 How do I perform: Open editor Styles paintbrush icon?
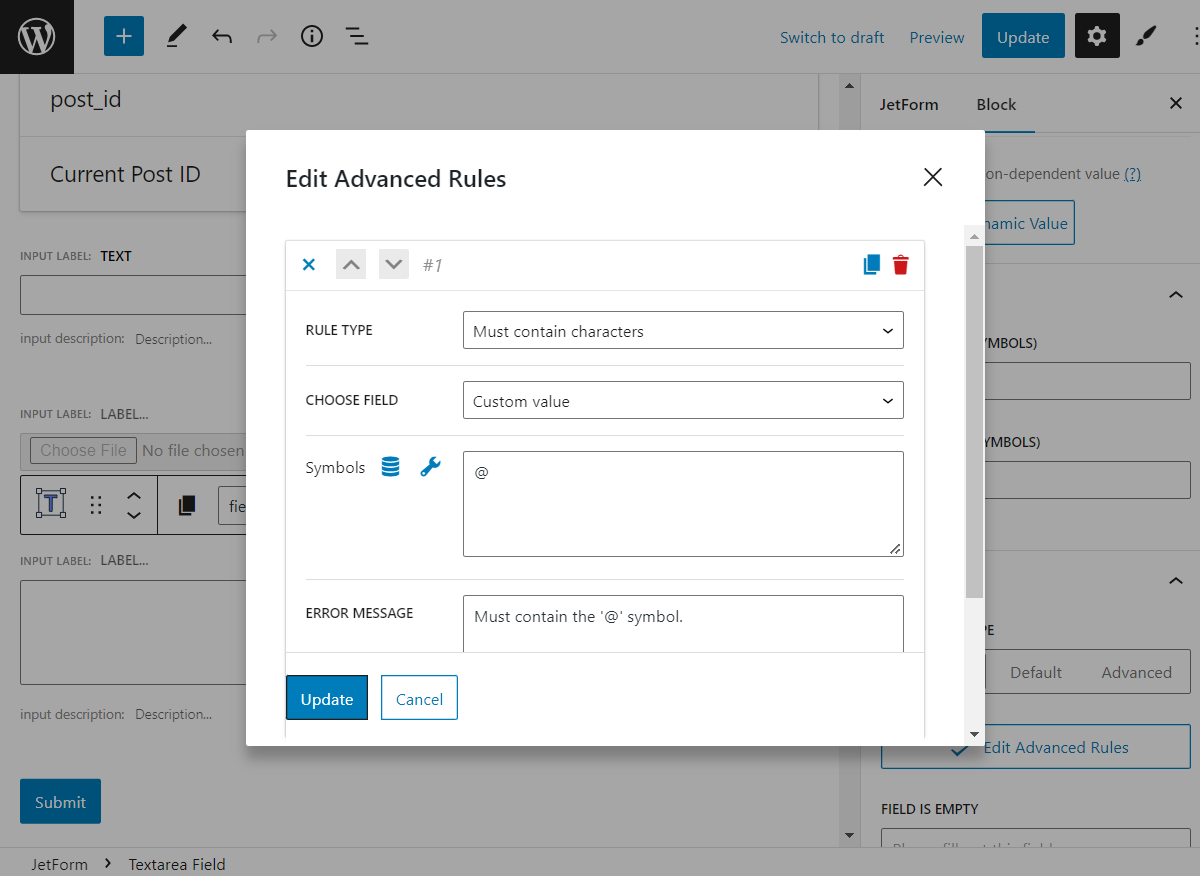[1146, 36]
